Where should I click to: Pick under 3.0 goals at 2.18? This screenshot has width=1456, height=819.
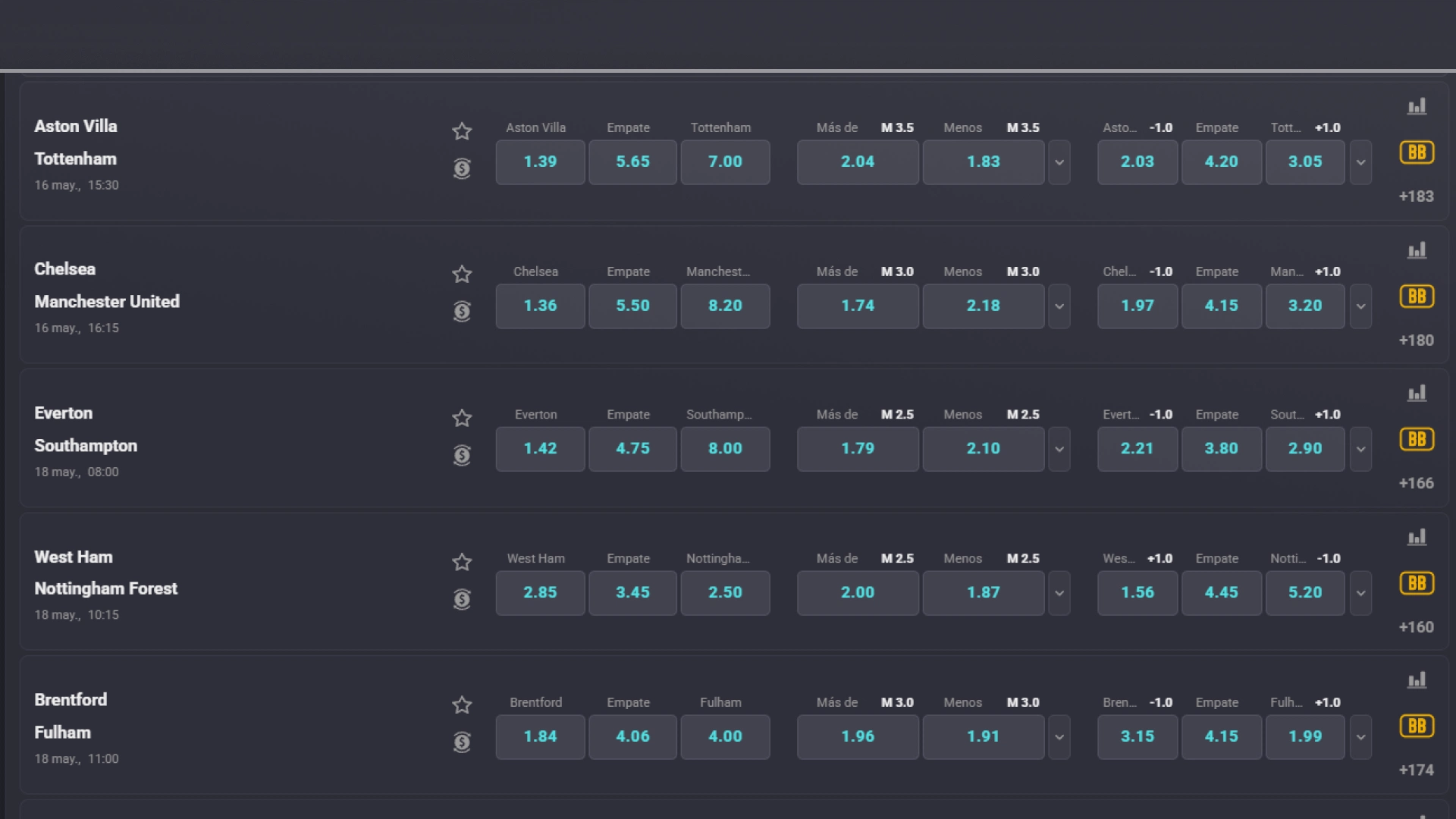tap(984, 306)
